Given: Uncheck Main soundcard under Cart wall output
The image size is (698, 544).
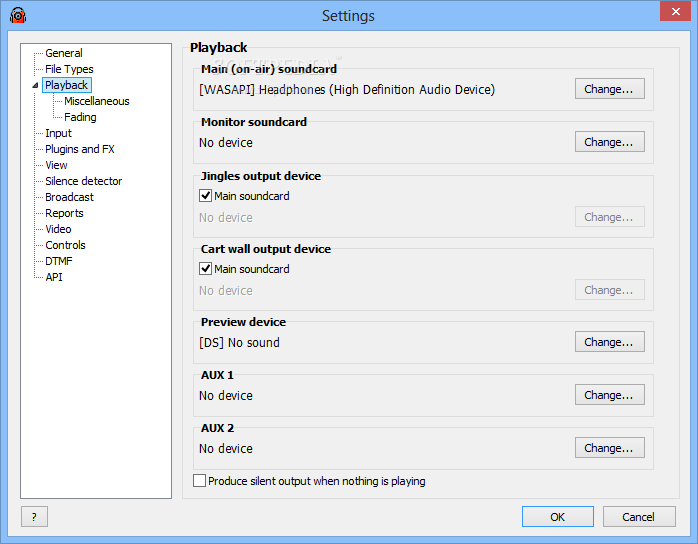Looking at the screenshot, I should point(205,269).
